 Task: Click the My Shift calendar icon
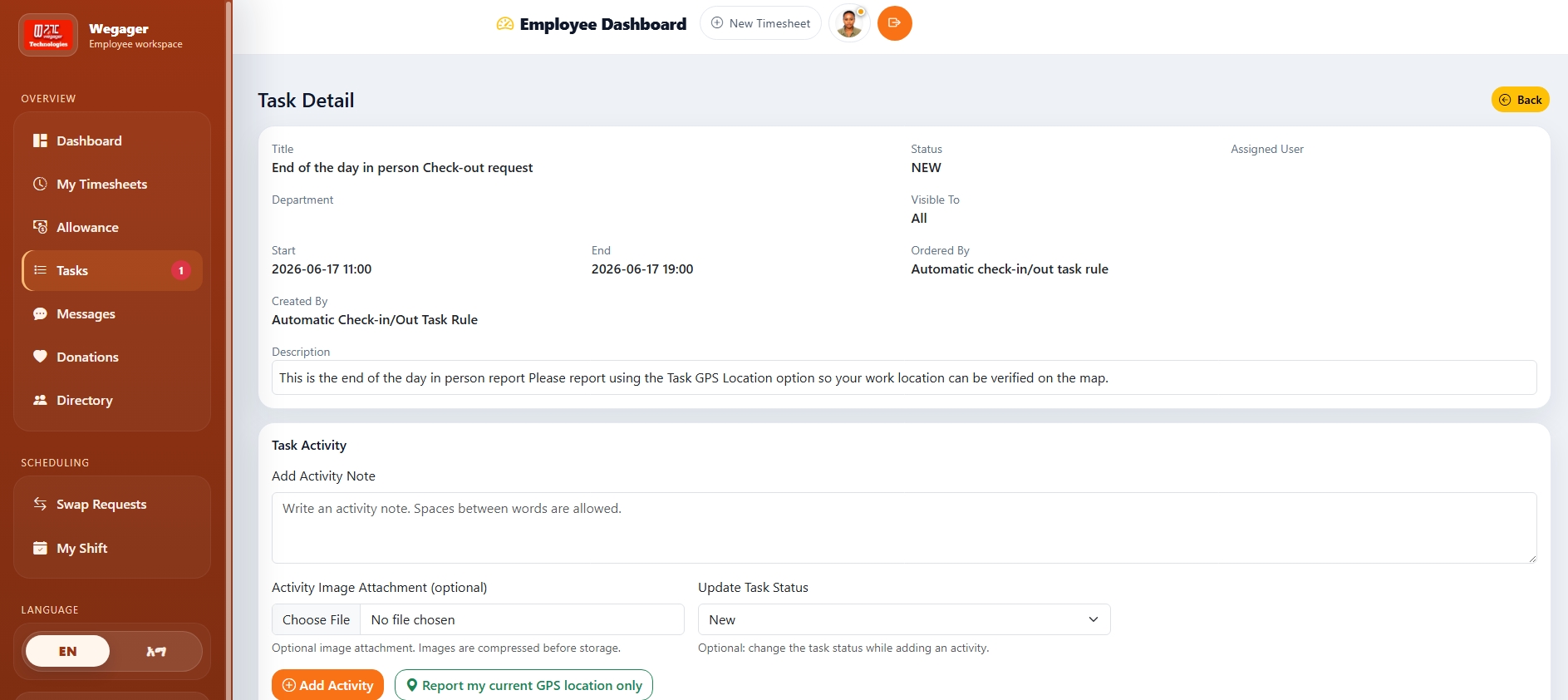point(40,548)
